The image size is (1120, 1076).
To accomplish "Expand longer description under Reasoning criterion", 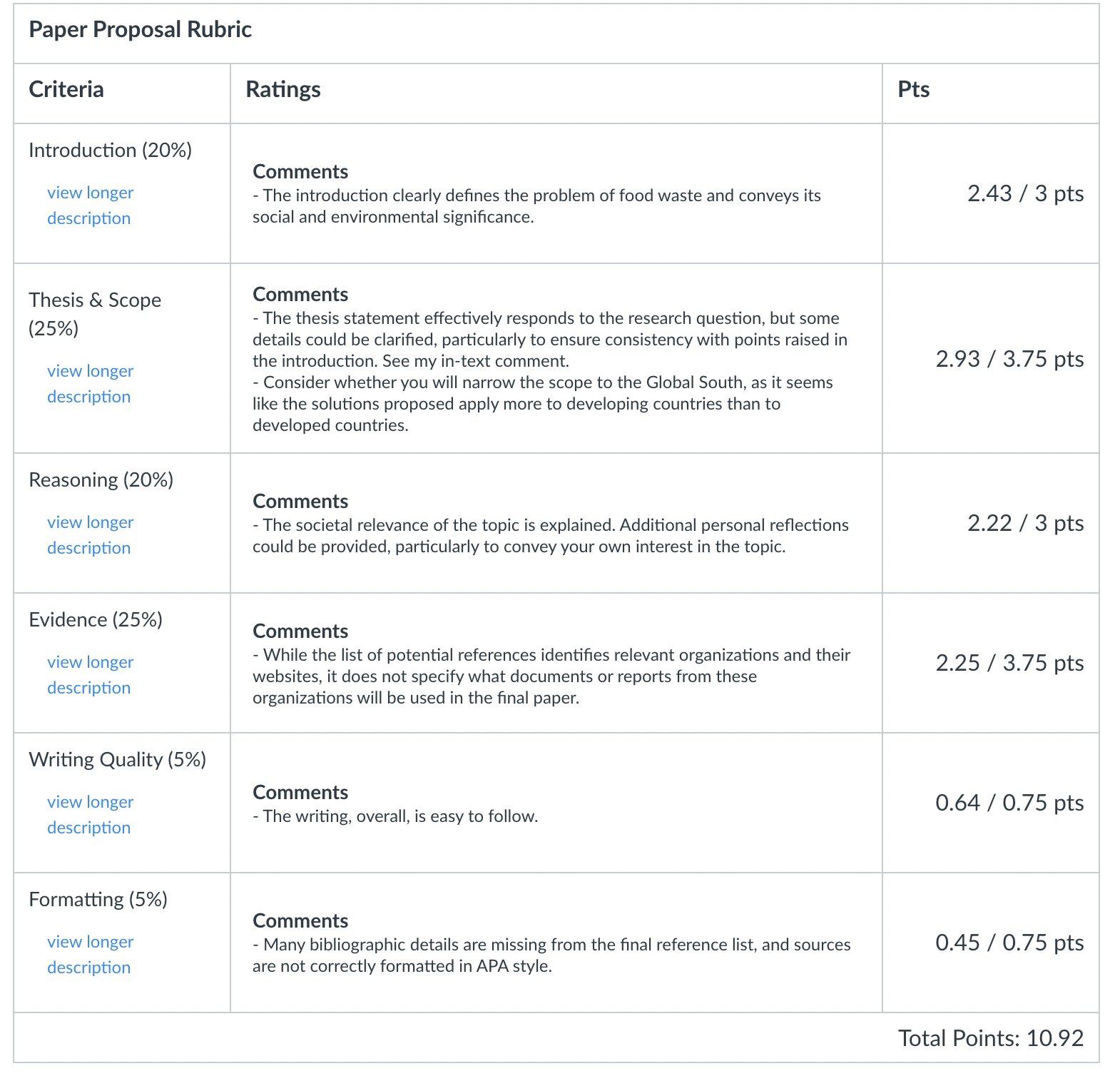I will point(90,535).
